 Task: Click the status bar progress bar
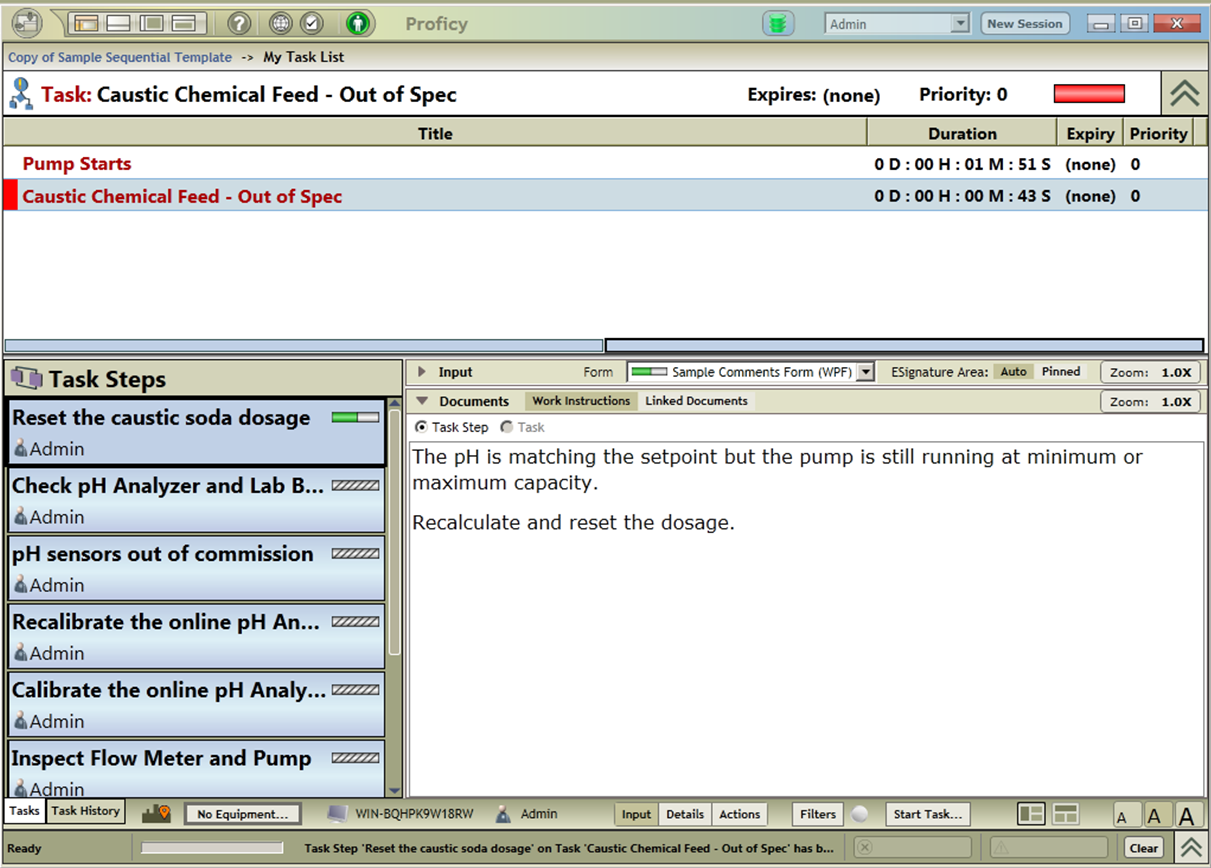212,848
